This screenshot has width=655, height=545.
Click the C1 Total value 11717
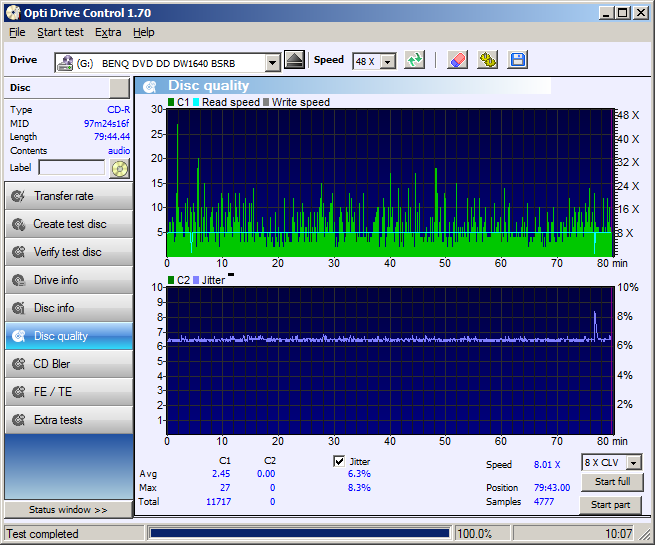pos(218,502)
